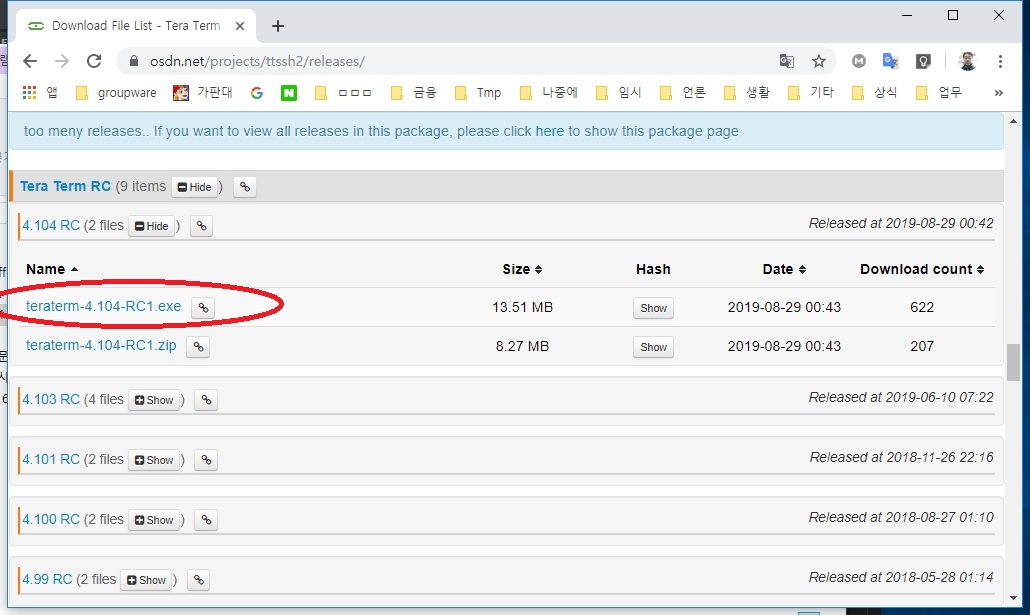
Task: Open the Tmp bookmark folder
Action: [478, 93]
